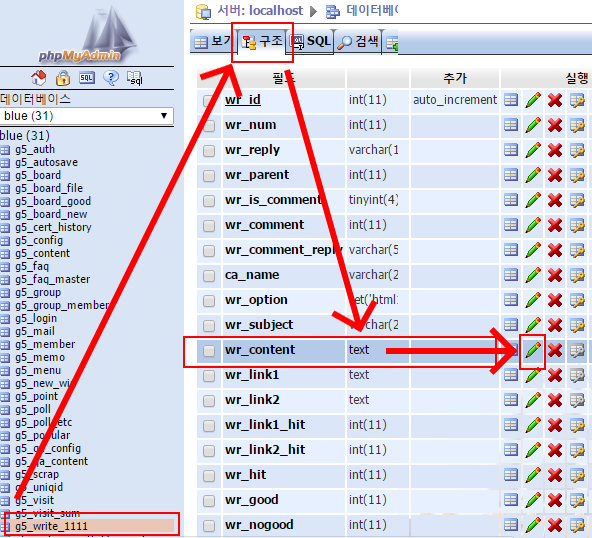Open the 검색 (Search) tab
The height and width of the screenshot is (538, 592).
click(x=358, y=41)
